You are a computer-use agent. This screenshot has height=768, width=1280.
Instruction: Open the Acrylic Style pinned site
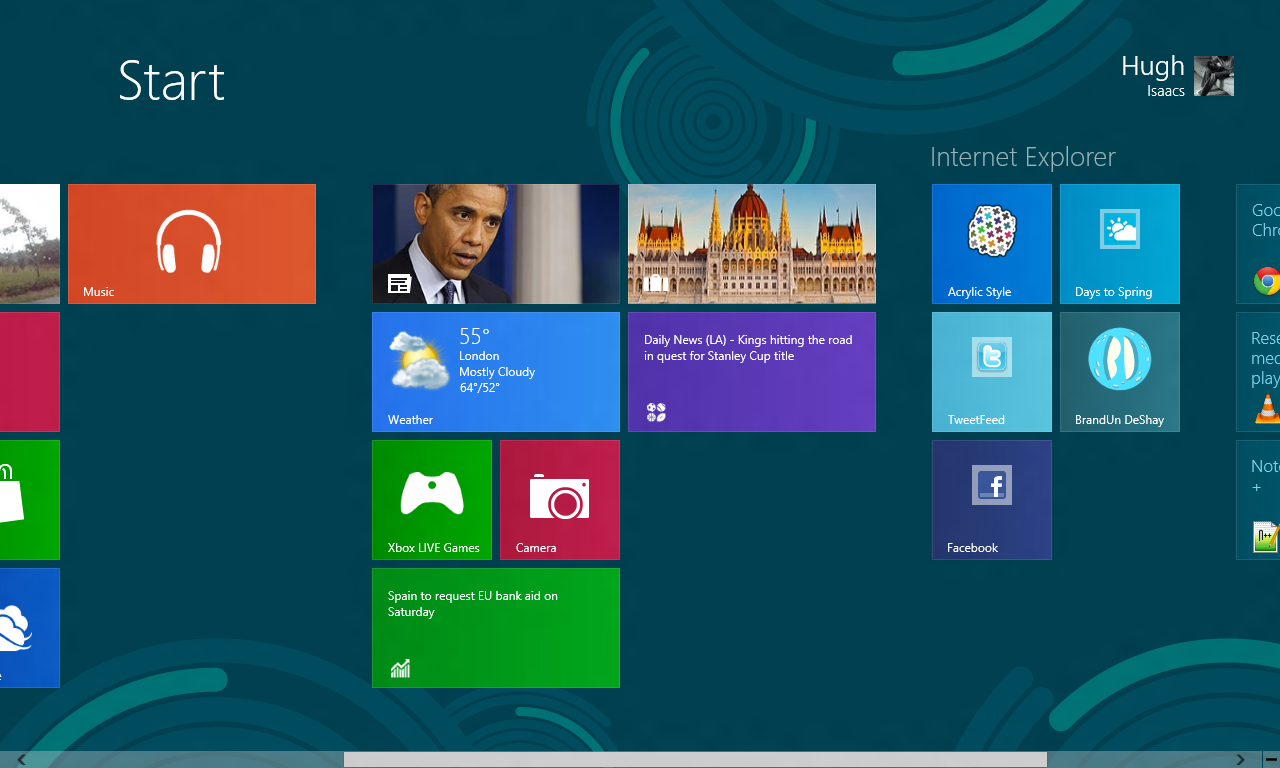coord(992,244)
